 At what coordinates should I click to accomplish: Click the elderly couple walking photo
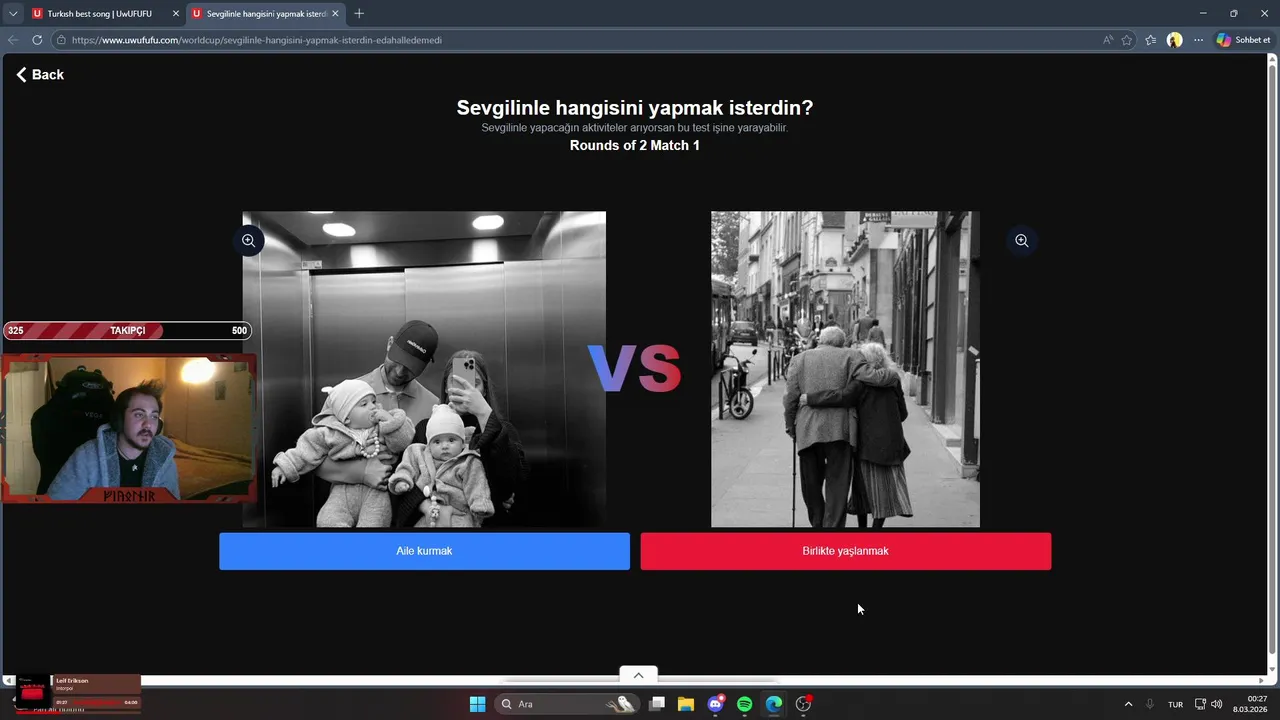click(x=845, y=369)
